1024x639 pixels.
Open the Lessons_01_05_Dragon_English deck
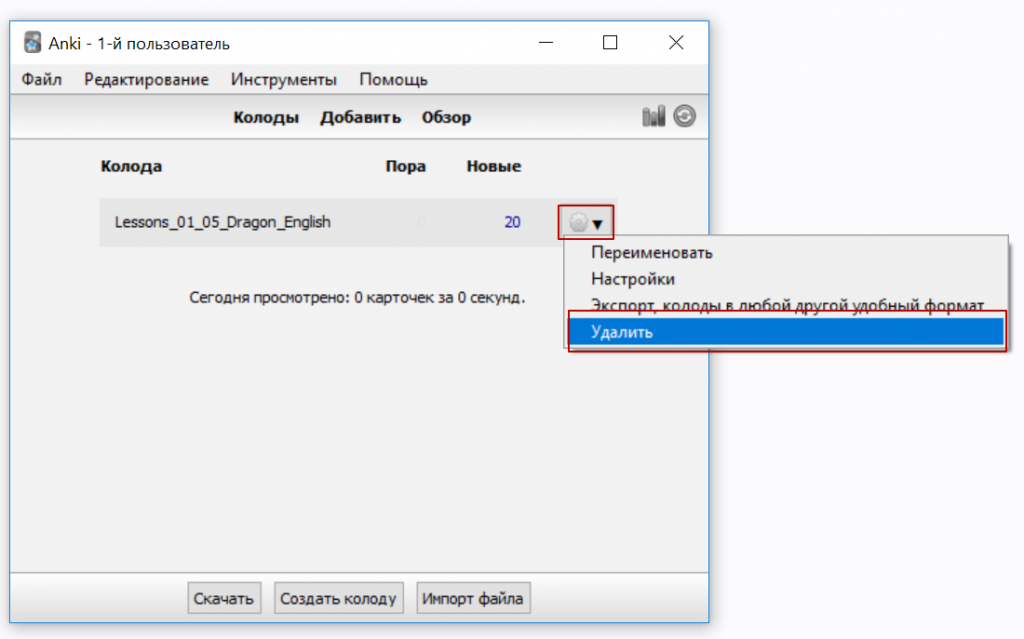point(223,222)
